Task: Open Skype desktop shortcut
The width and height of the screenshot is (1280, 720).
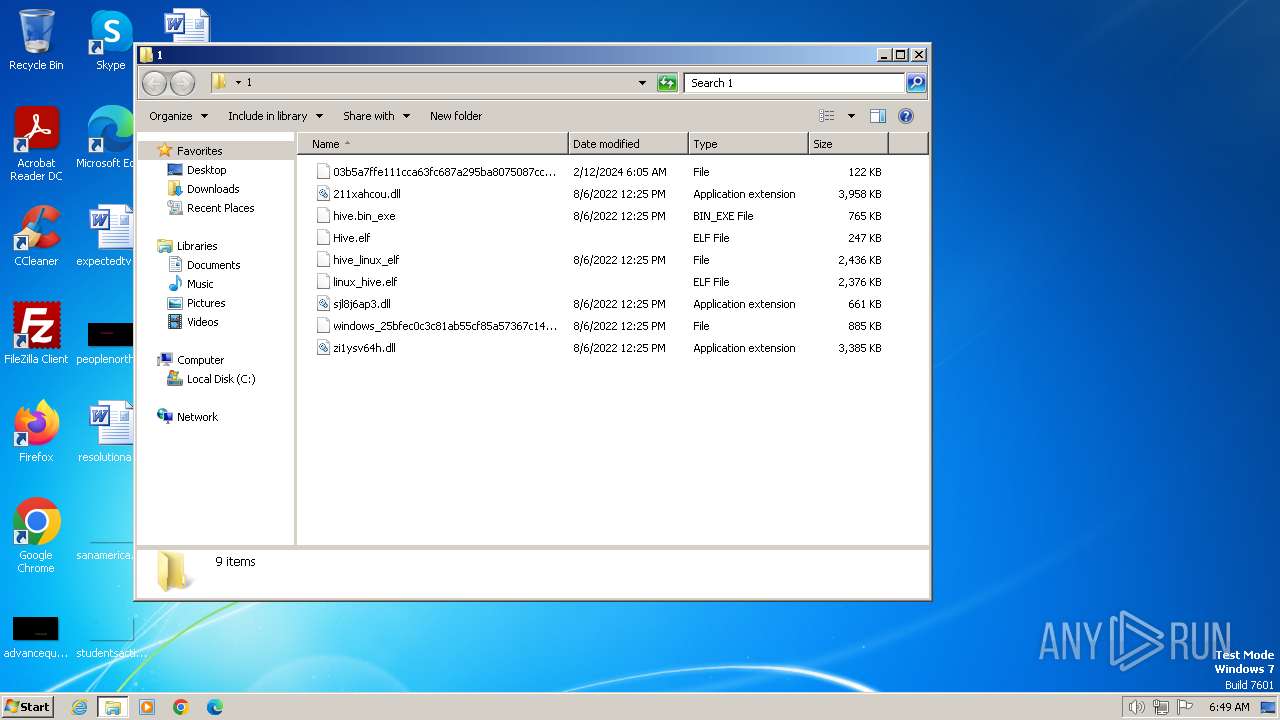Action: coord(110,41)
